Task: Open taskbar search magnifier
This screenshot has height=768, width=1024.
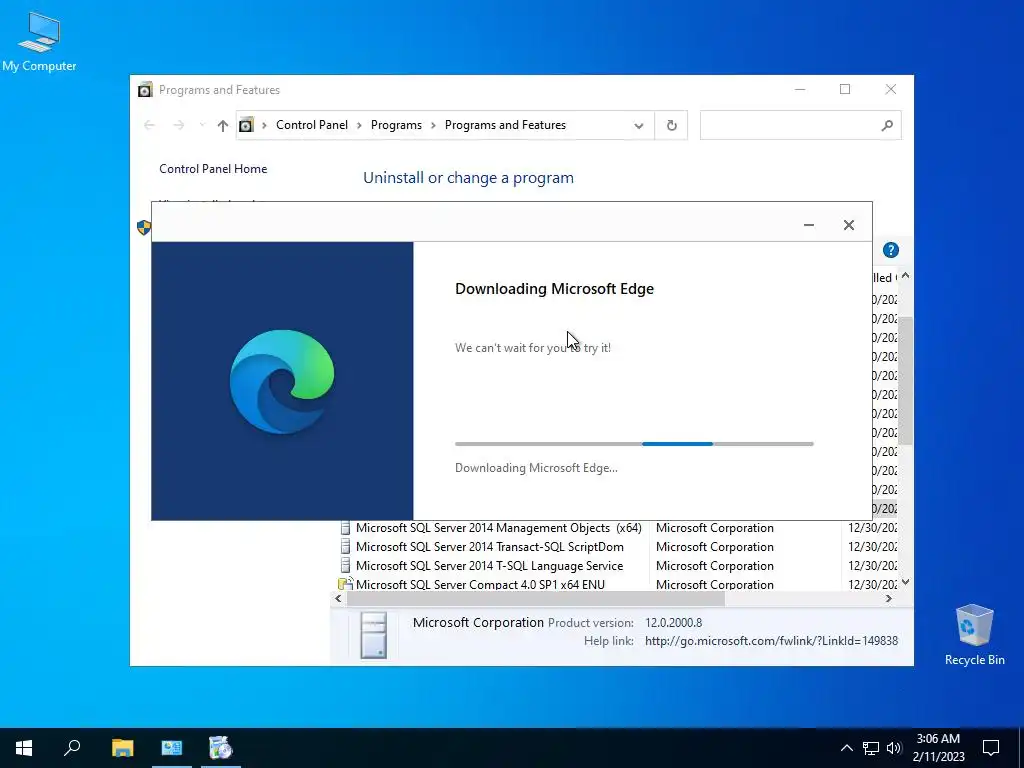Action: pos(72,748)
